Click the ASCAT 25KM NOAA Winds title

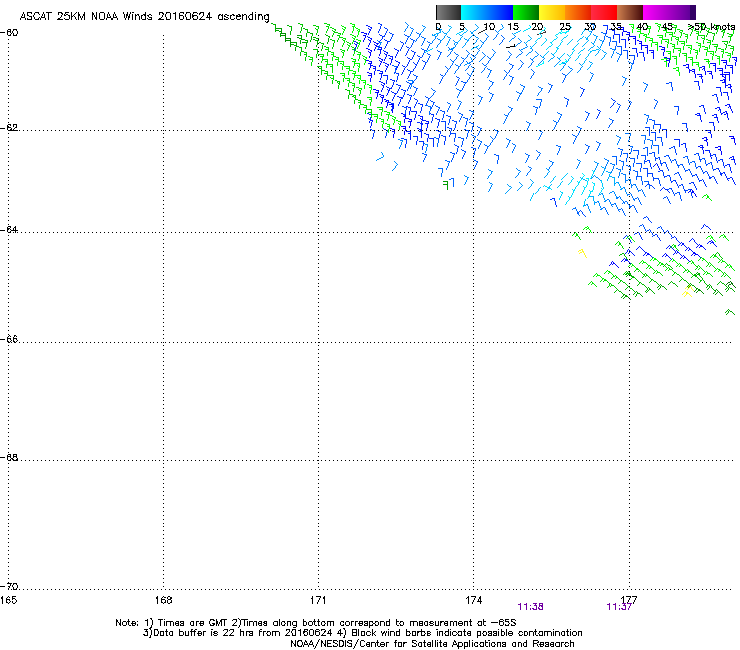point(144,17)
